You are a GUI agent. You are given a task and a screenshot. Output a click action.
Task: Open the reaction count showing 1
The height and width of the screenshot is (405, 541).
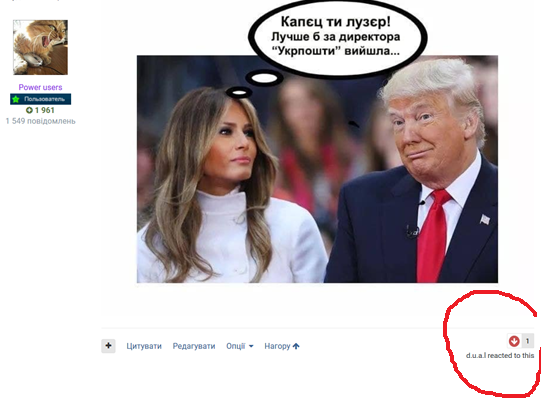pyautogui.click(x=527, y=341)
